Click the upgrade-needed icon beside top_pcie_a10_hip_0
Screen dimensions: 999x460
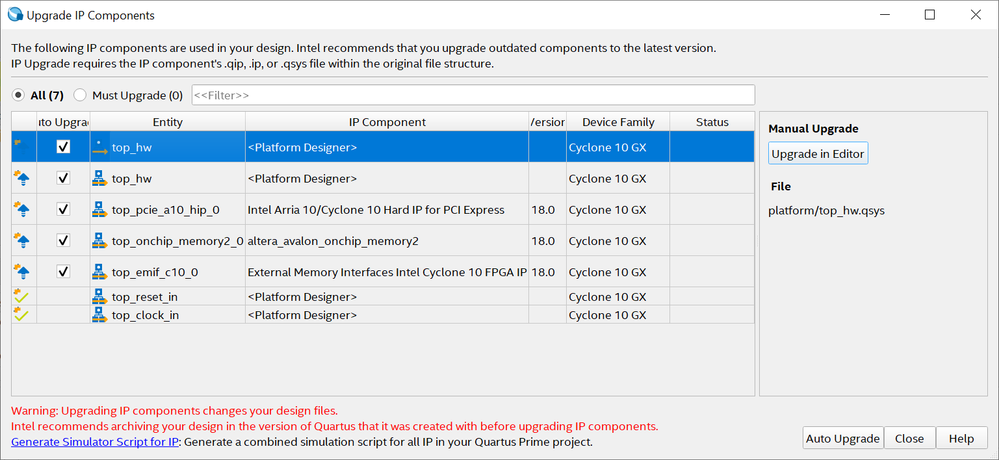tap(21, 209)
